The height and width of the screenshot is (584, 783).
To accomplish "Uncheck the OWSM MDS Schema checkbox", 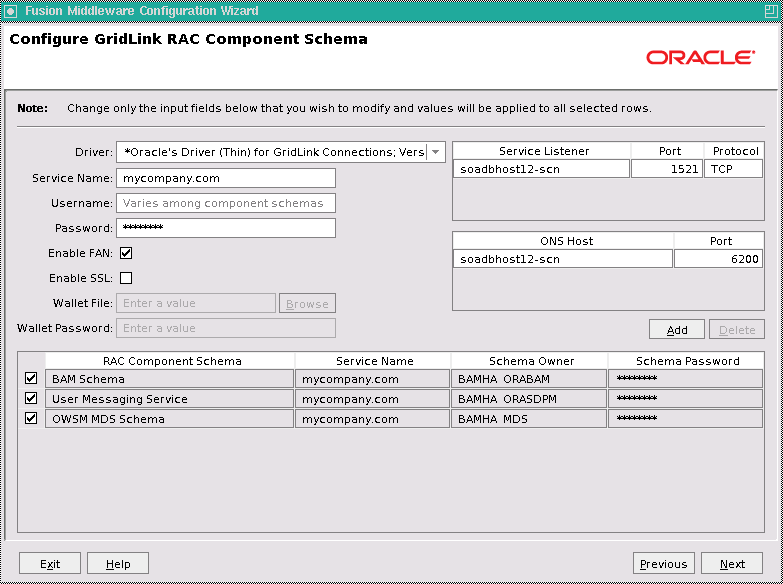I will [31, 418].
